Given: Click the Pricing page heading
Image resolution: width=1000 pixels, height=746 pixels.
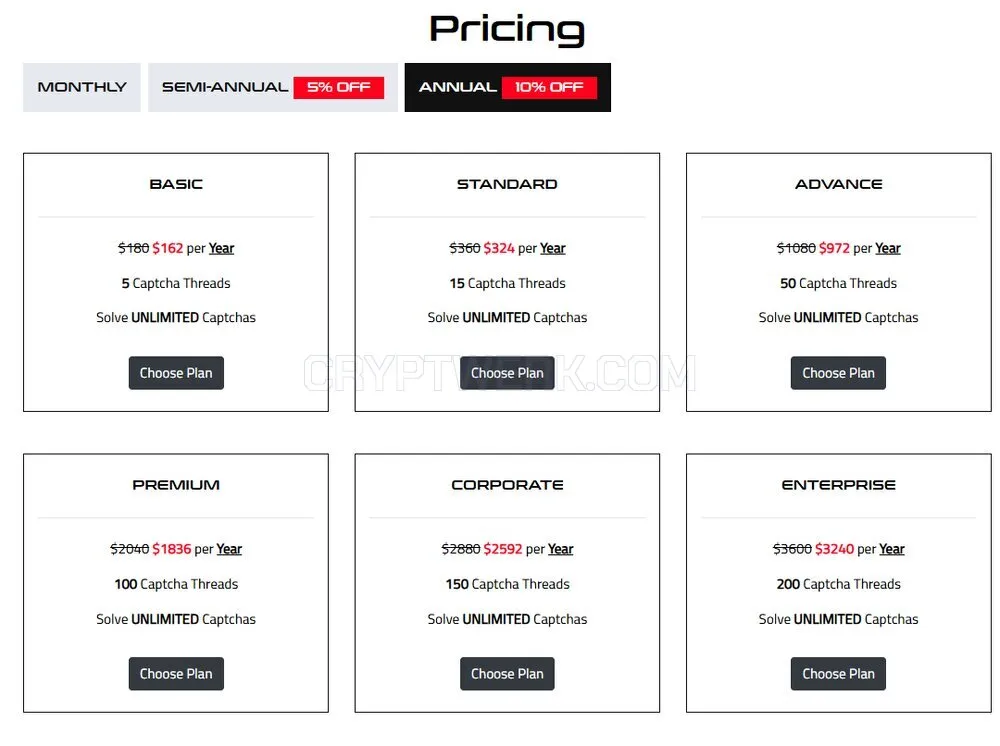Looking at the screenshot, I should (507, 29).
